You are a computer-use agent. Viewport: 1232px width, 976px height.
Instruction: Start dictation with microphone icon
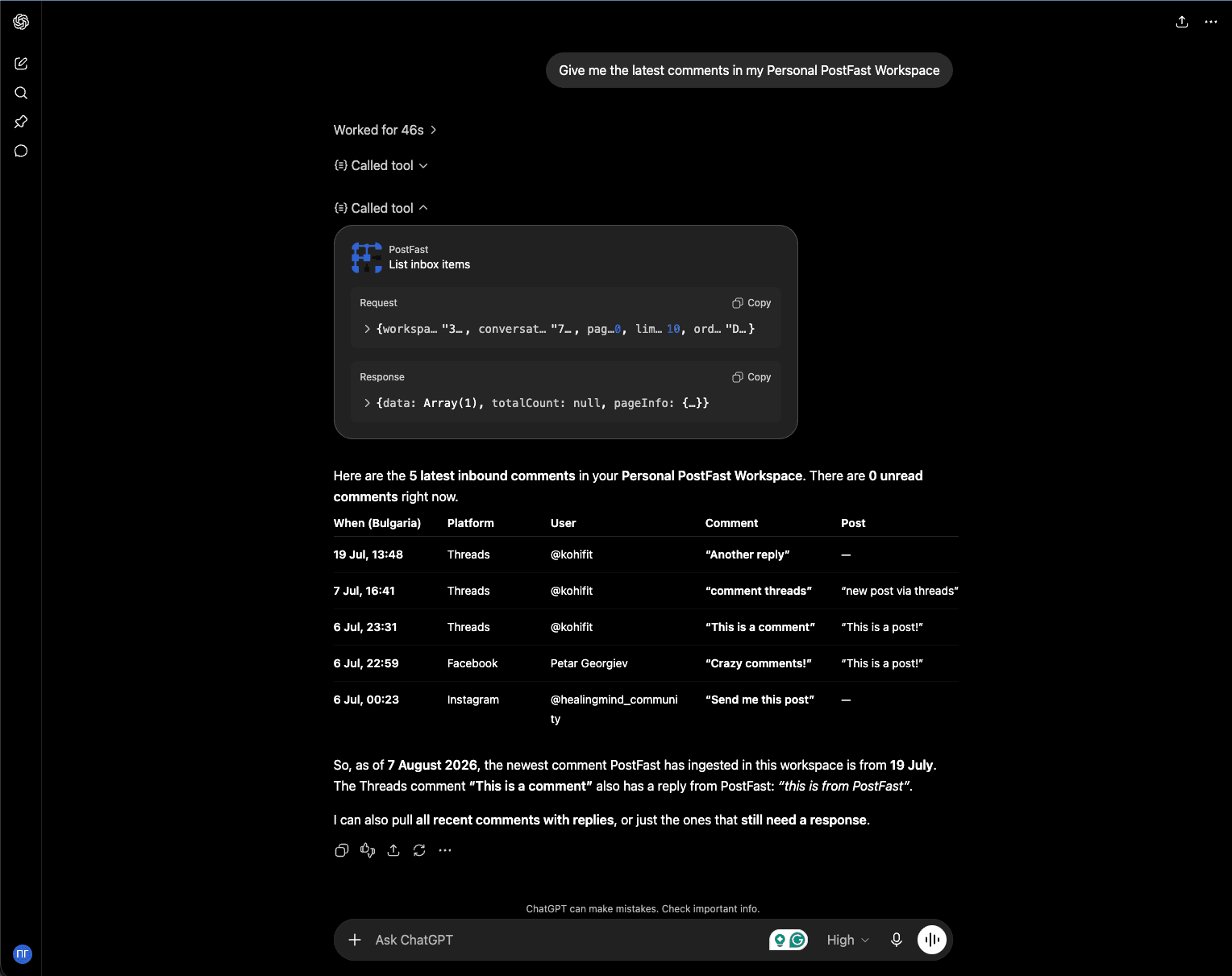tap(897, 940)
